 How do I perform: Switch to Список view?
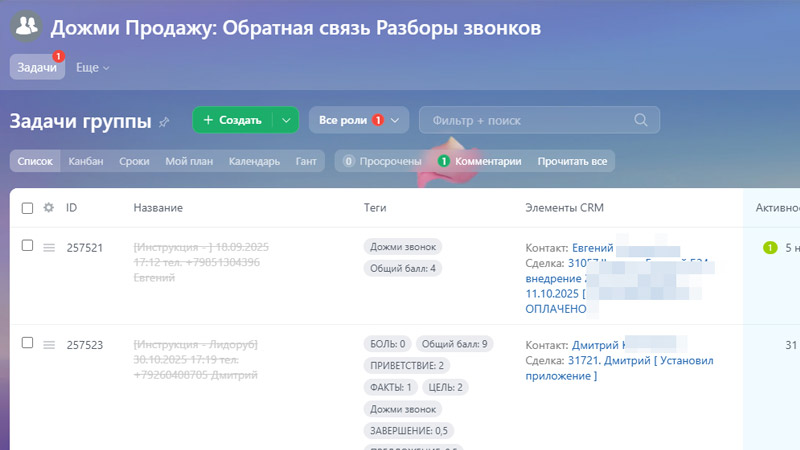tap(35, 161)
